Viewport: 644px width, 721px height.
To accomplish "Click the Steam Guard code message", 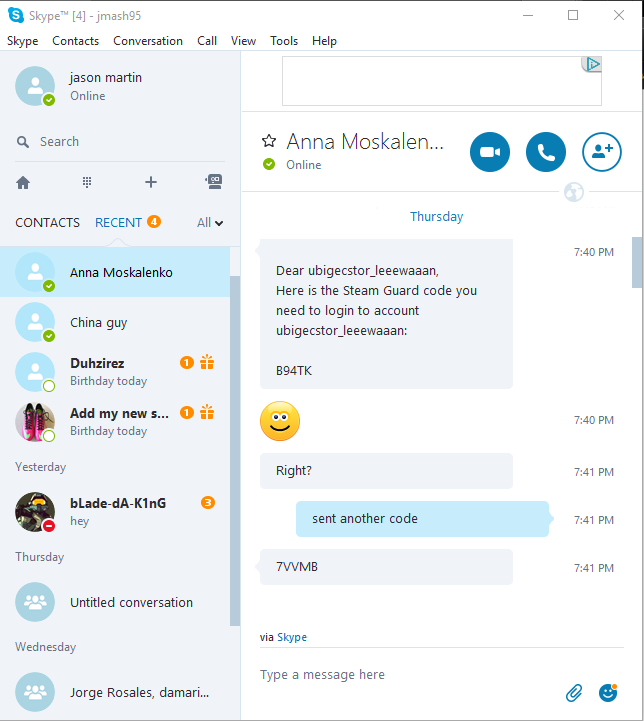I will (x=386, y=314).
